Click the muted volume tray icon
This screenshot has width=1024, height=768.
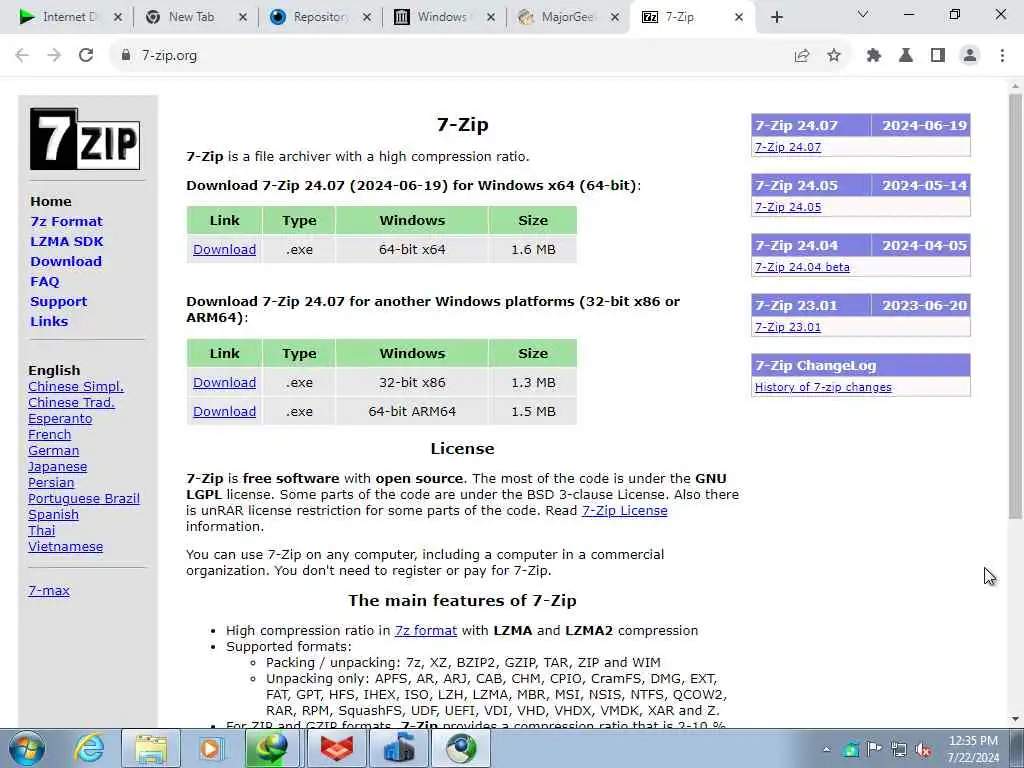(x=923, y=749)
